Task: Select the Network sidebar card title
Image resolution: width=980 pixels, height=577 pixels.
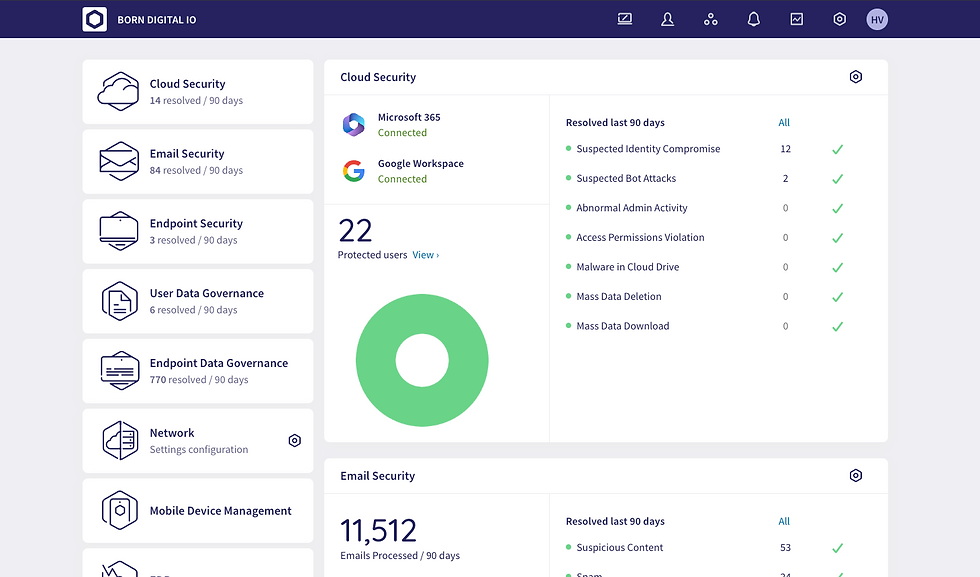Action: (172, 433)
